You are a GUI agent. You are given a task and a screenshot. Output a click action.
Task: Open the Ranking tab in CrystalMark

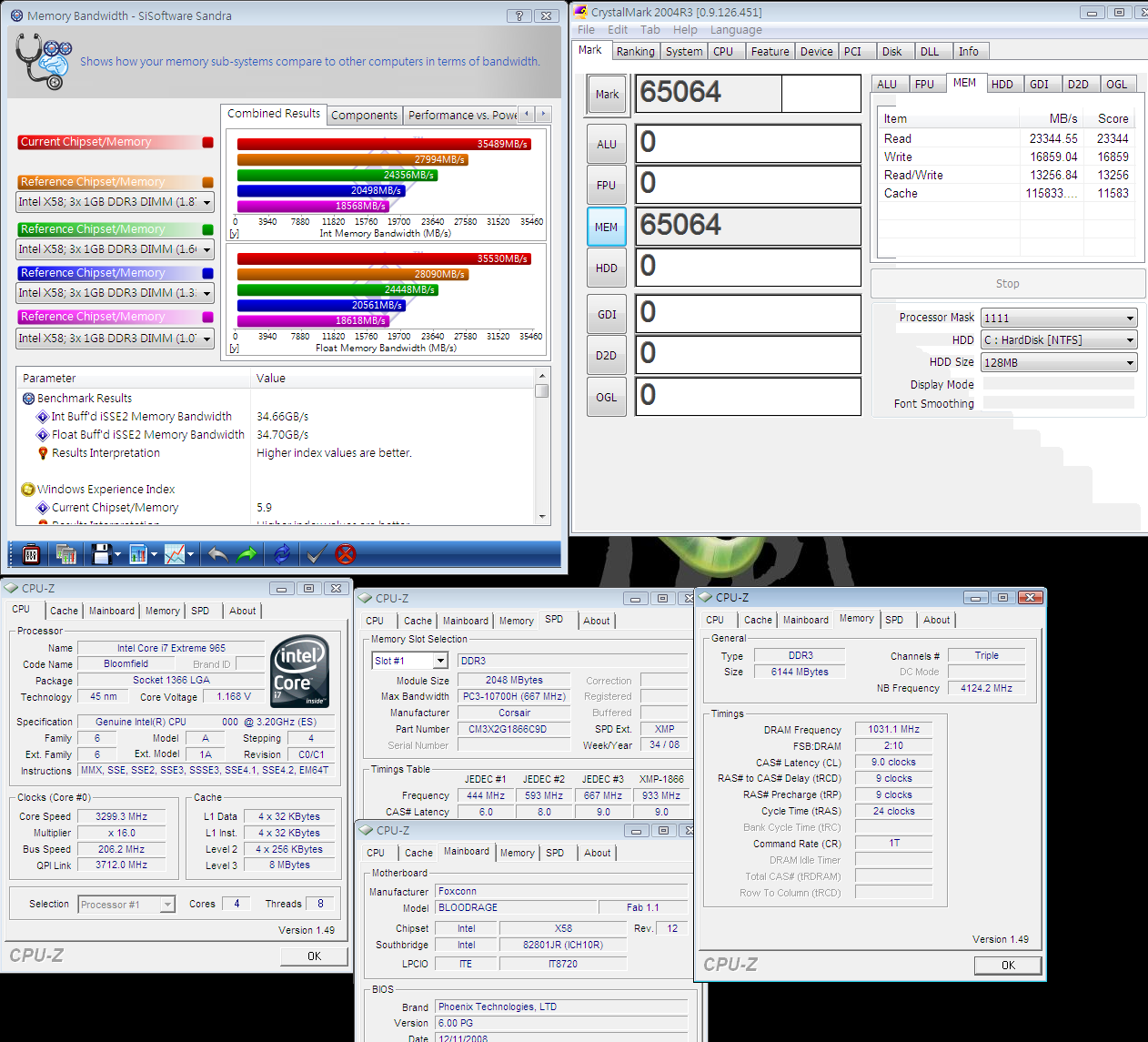point(635,52)
